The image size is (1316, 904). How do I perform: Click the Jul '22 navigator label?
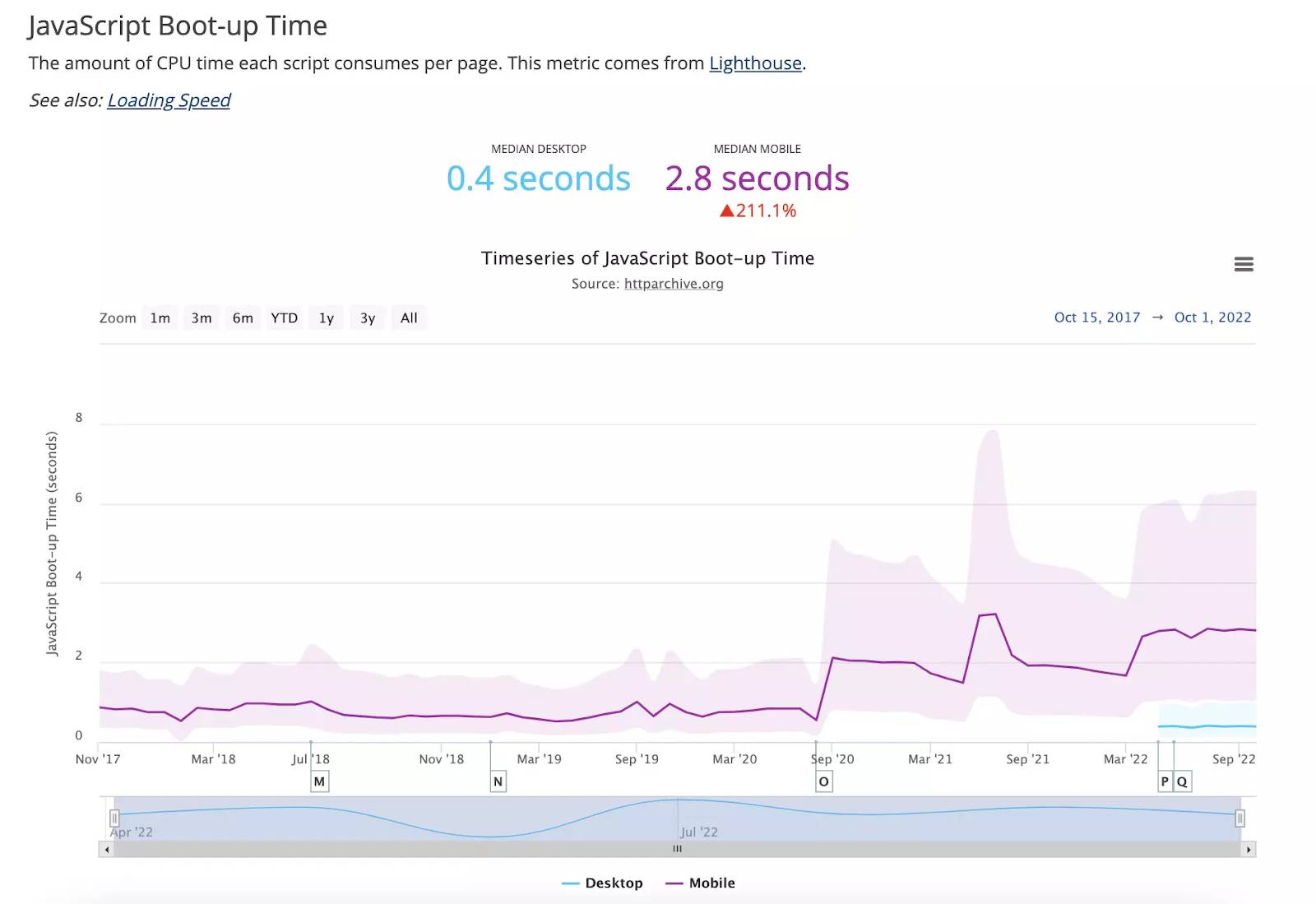[x=699, y=832]
